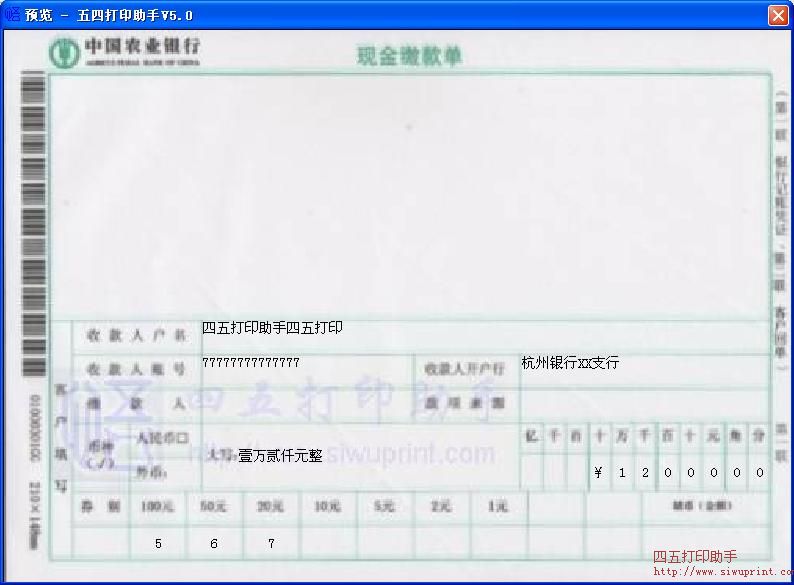The width and height of the screenshot is (794, 585).
Task: Click the siwuprint website URL
Action: tap(723, 572)
